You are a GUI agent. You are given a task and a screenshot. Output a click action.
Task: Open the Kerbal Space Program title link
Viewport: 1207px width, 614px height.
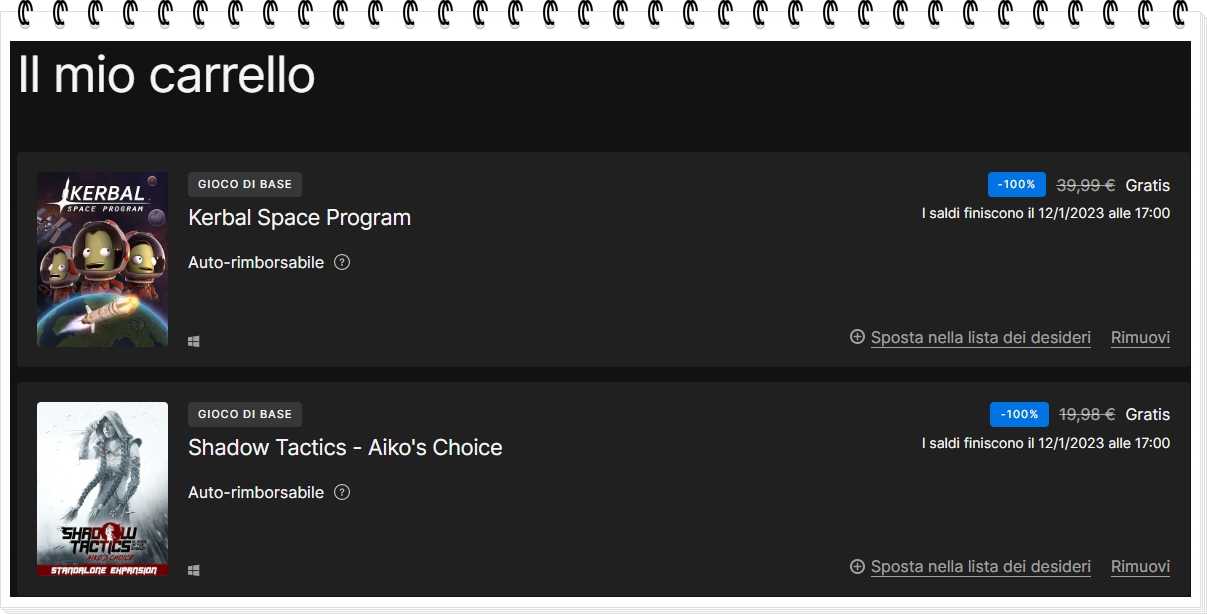(299, 217)
